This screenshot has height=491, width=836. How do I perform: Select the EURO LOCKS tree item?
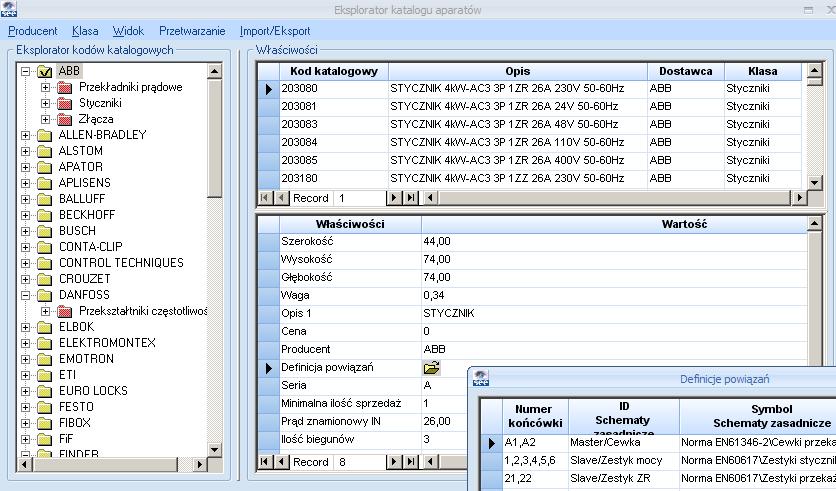click(93, 391)
